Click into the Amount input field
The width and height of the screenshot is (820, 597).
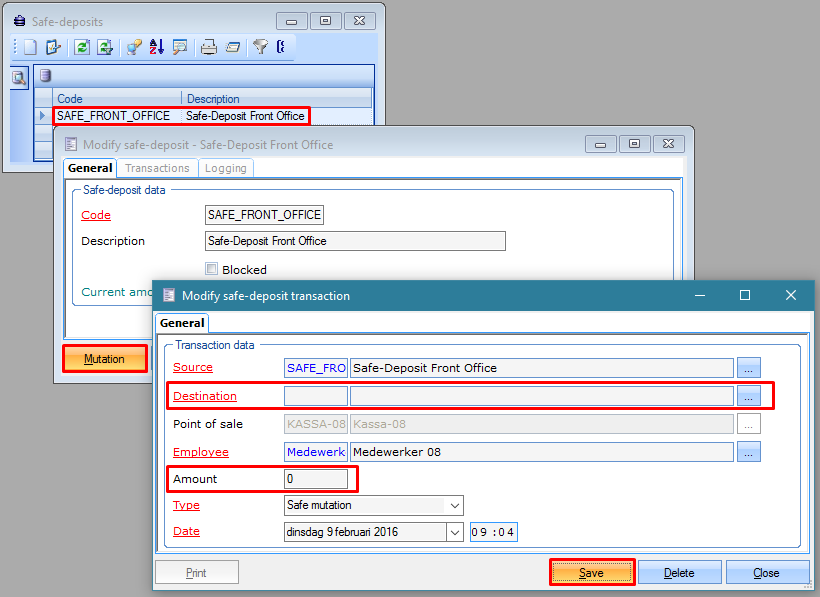(316, 480)
